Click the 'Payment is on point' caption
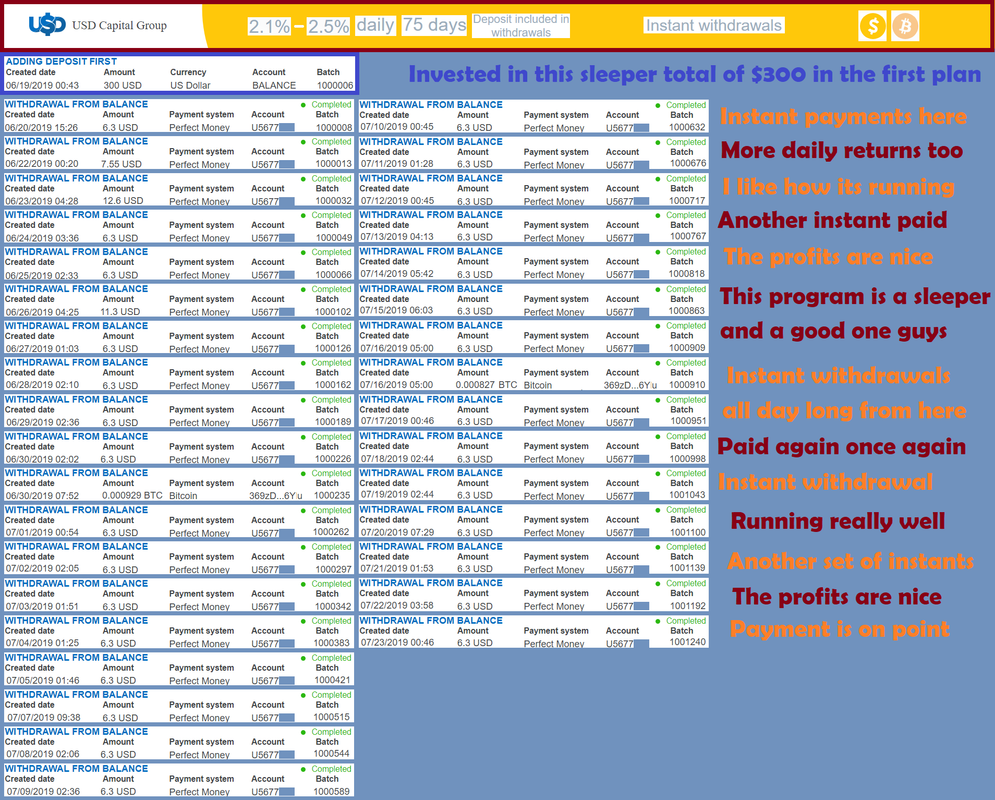The height and width of the screenshot is (800, 995). point(840,629)
